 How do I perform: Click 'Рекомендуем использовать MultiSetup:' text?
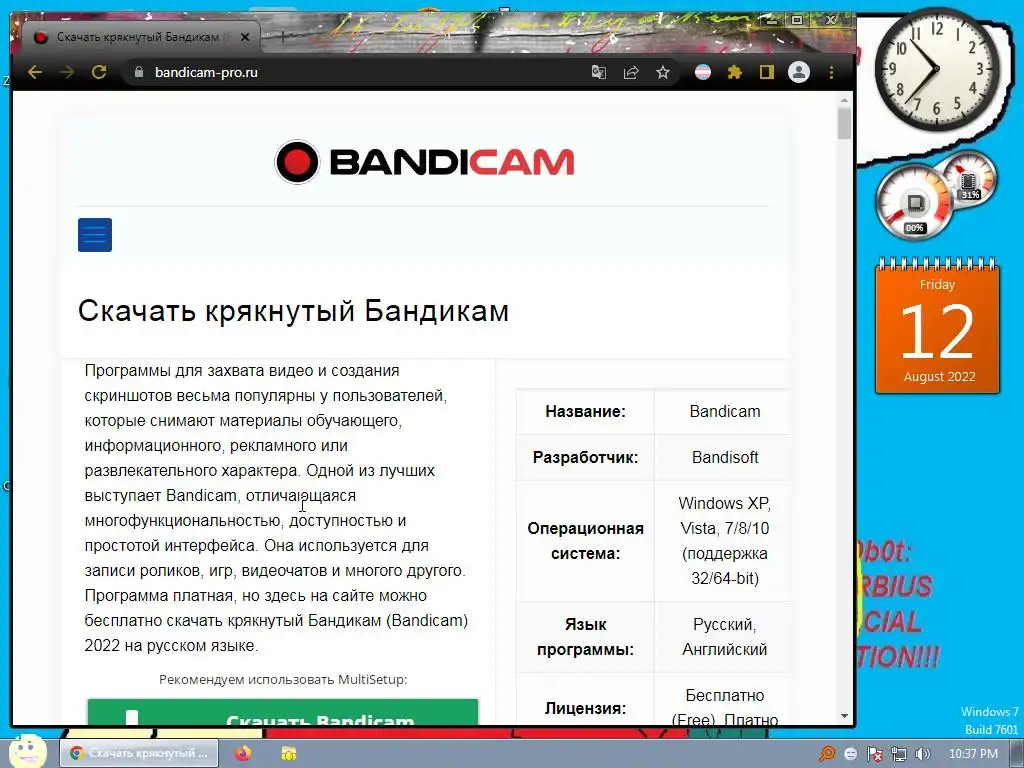click(x=283, y=679)
